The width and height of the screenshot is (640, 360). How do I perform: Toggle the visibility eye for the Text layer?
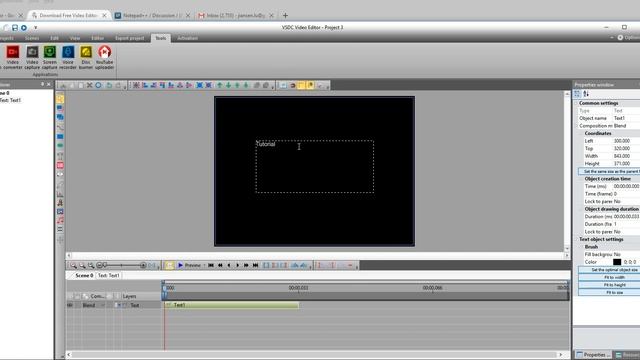pyautogui.click(x=70, y=305)
